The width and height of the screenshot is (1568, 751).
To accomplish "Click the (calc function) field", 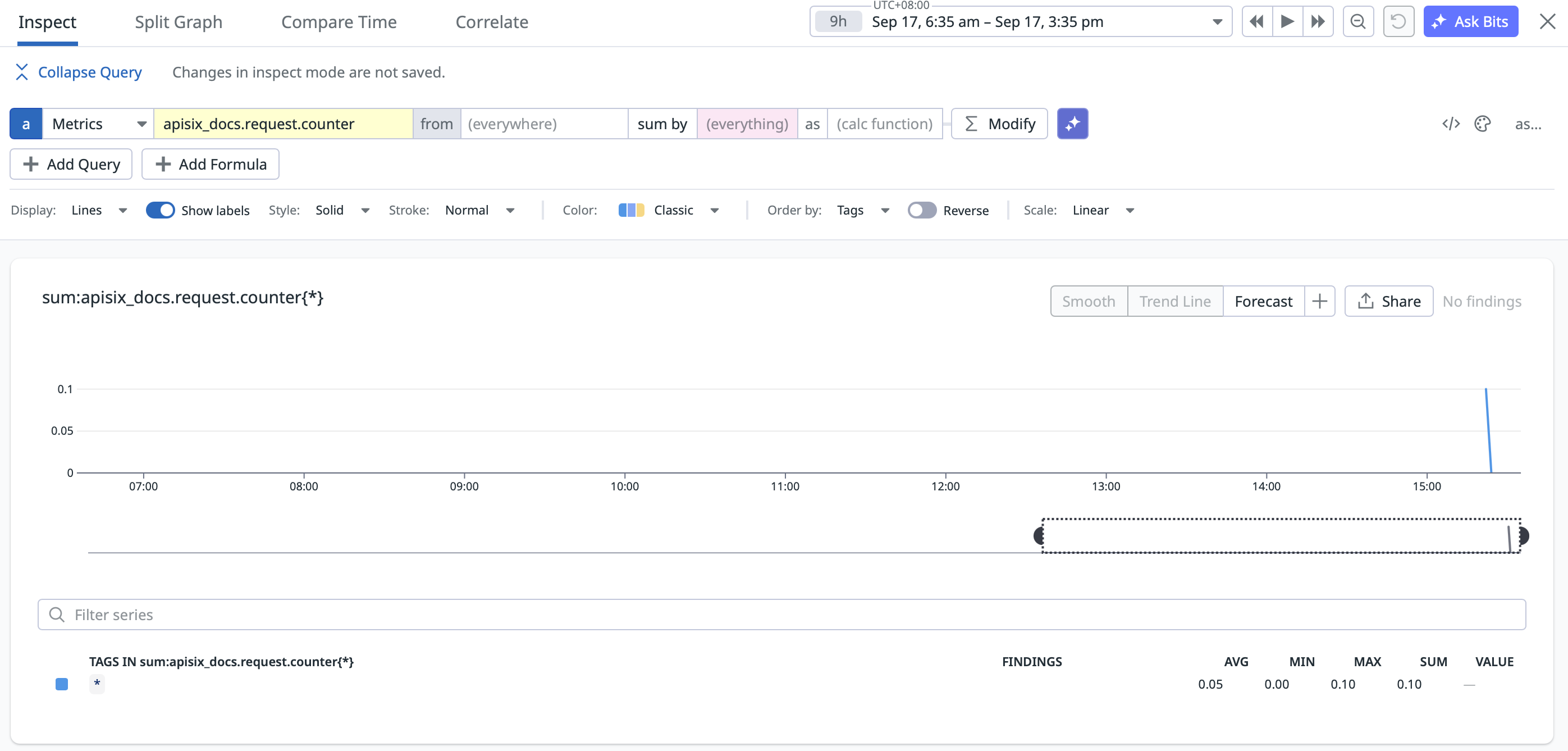I will [884, 124].
